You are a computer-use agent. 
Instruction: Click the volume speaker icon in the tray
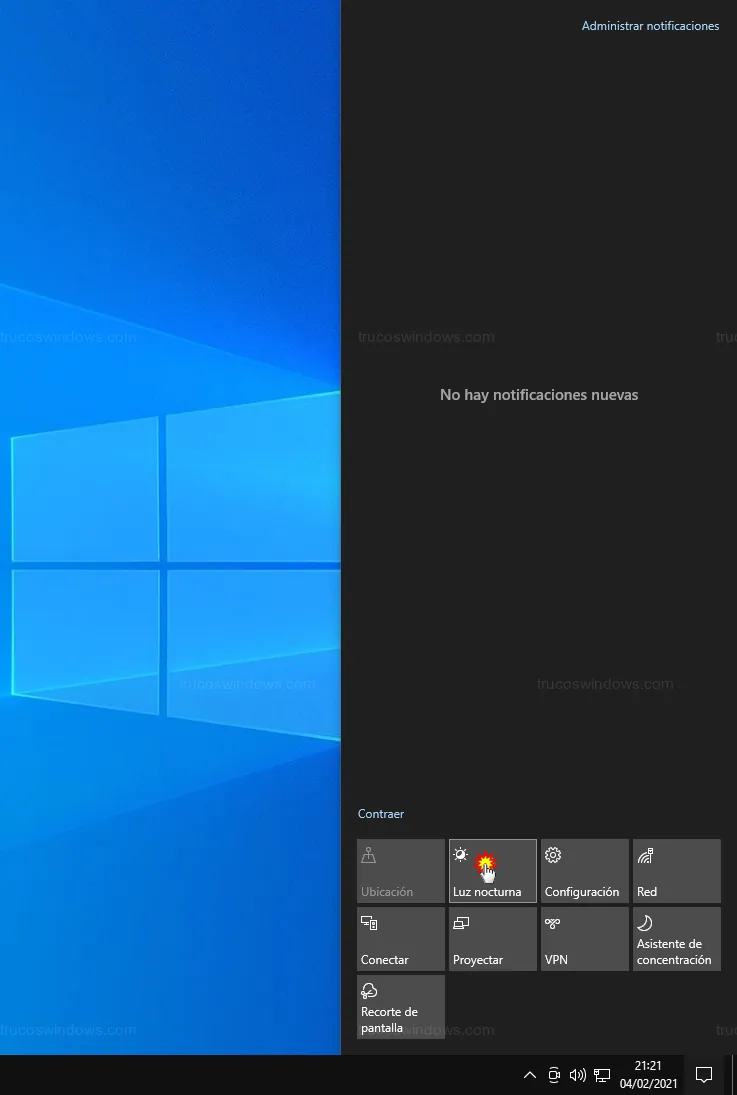click(x=577, y=1075)
